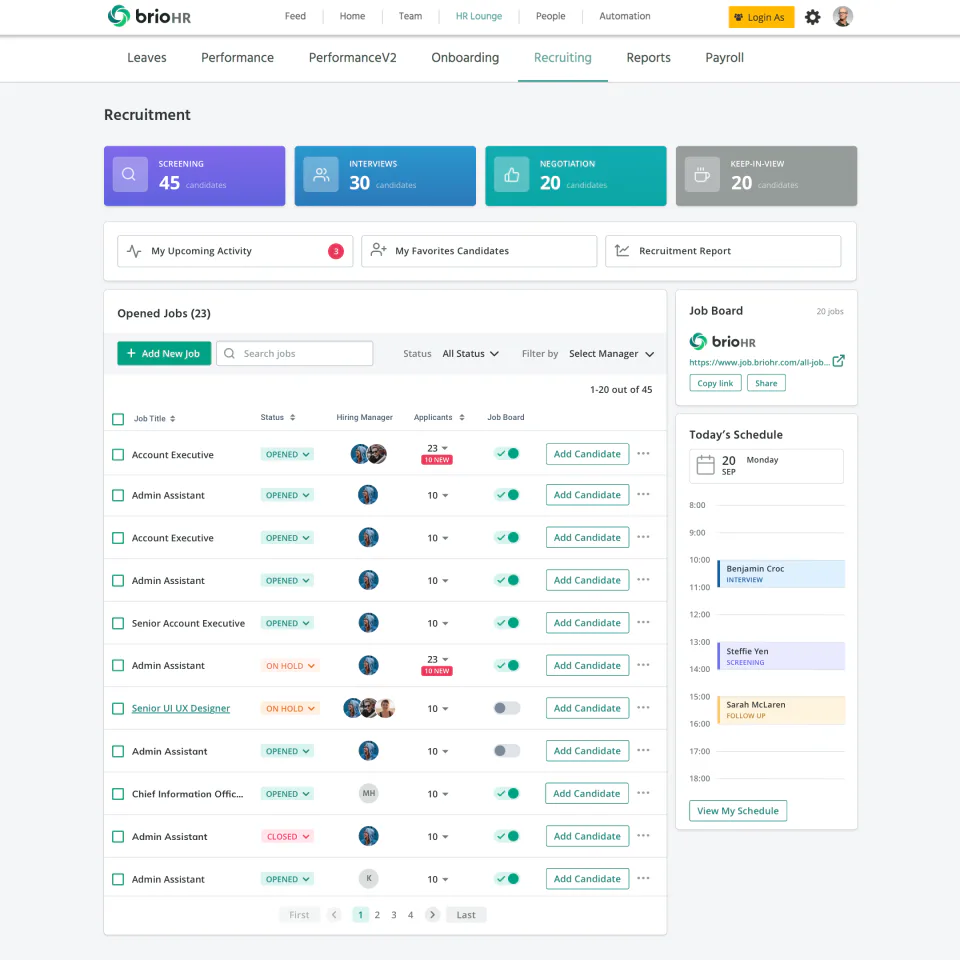Click the settings gear in the top bar
The image size is (960, 960).
812,16
